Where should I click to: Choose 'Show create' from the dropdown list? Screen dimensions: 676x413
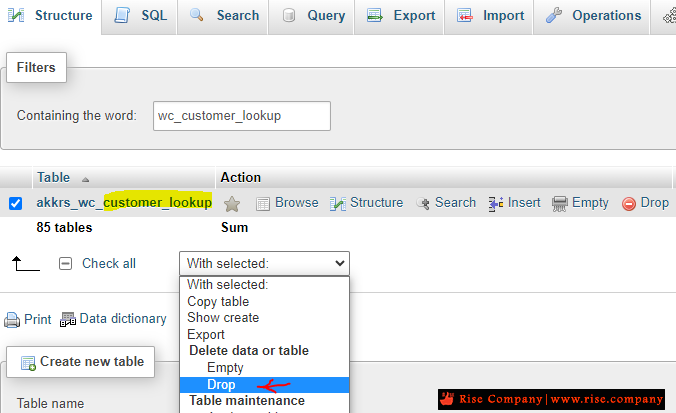coord(264,318)
